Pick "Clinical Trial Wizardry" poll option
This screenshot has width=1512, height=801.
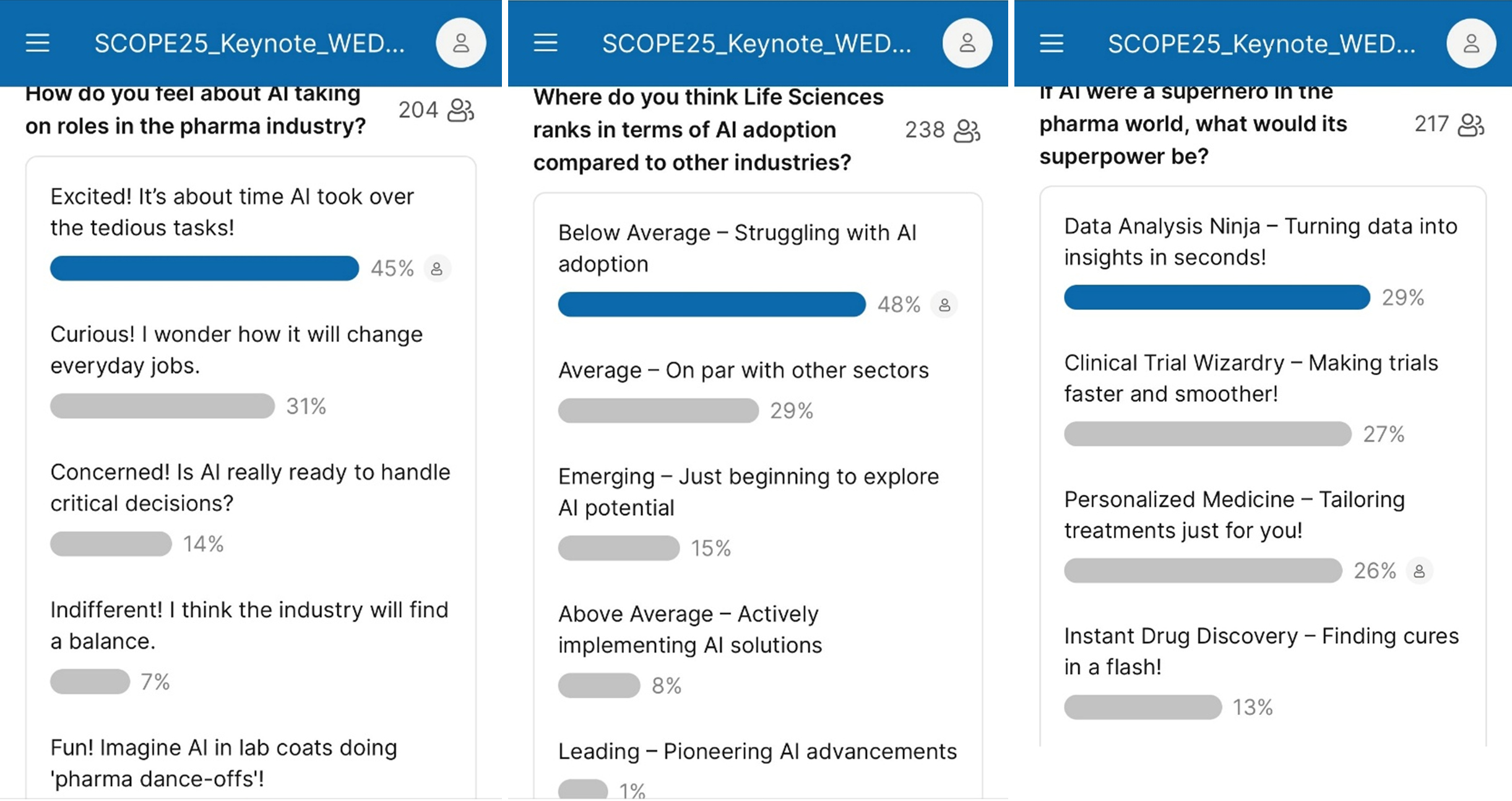1250,378
